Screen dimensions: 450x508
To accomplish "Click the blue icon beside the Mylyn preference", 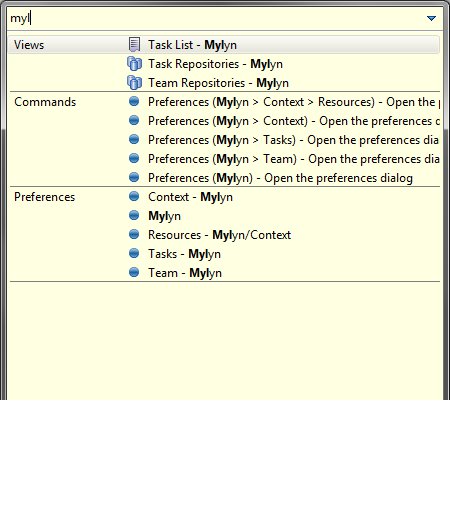I will [134, 215].
